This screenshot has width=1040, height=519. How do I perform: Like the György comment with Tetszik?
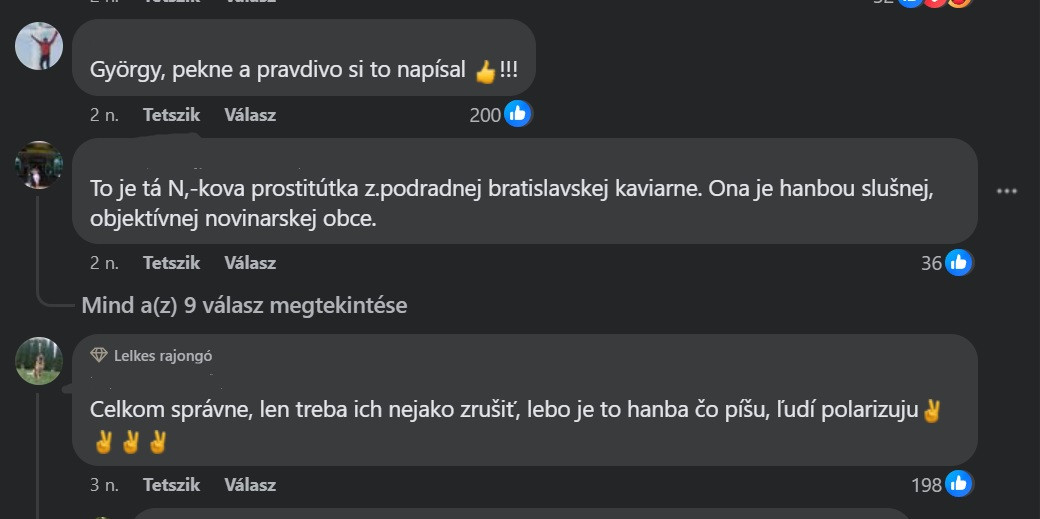pyautogui.click(x=171, y=115)
